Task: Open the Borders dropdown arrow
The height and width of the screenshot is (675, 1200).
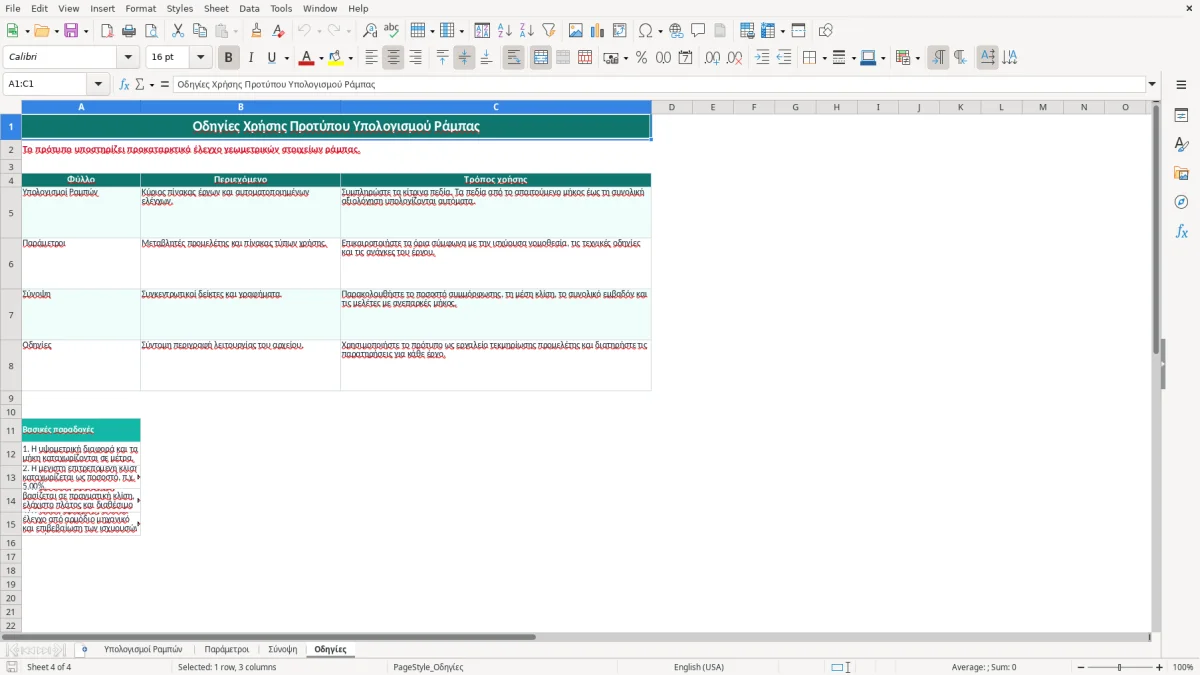Action: coord(823,58)
